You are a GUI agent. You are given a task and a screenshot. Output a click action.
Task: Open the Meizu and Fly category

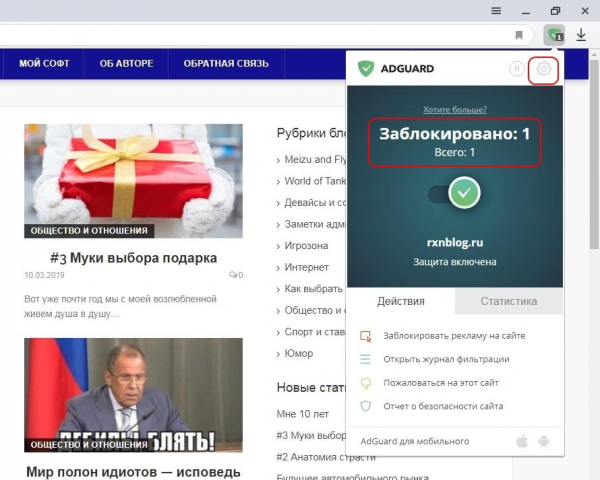point(315,160)
